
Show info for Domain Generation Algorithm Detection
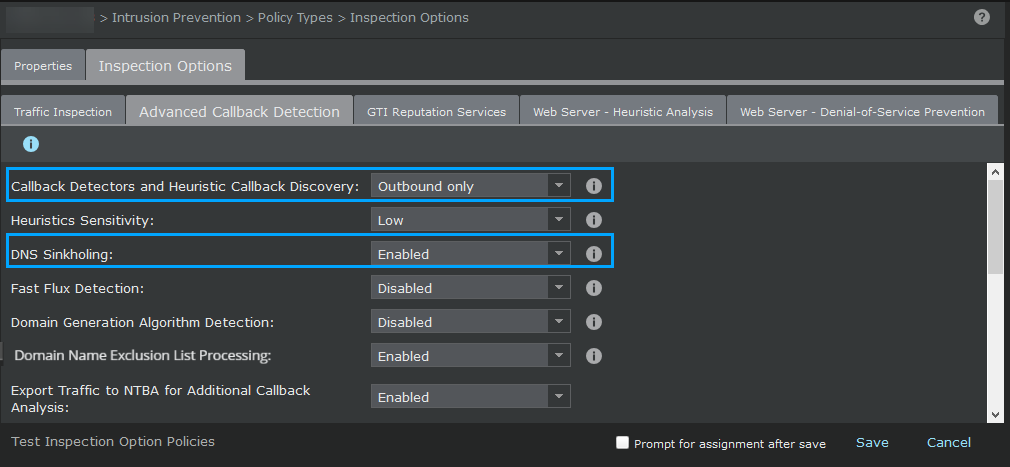pyautogui.click(x=594, y=322)
